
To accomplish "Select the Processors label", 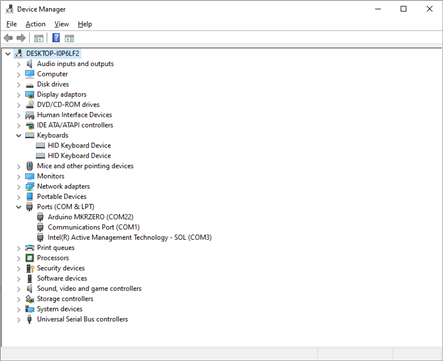I will tap(53, 258).
